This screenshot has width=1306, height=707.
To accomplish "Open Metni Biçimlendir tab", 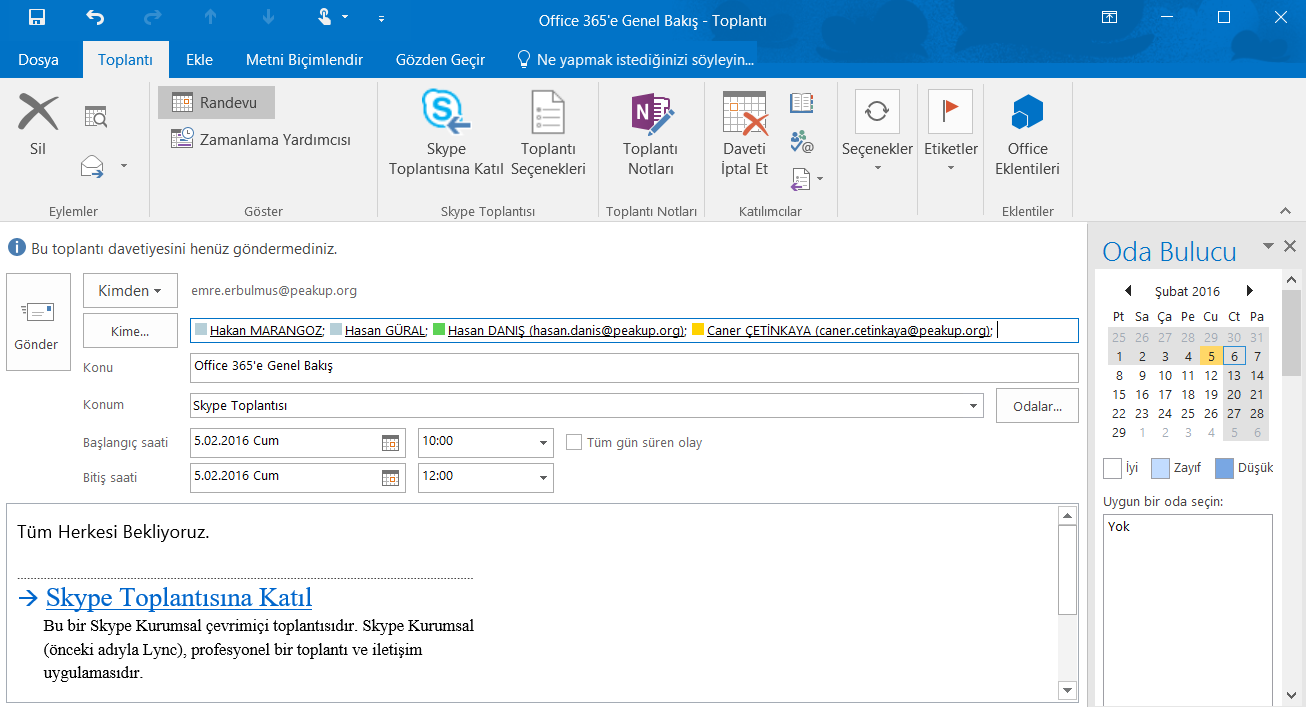I will tap(304, 60).
